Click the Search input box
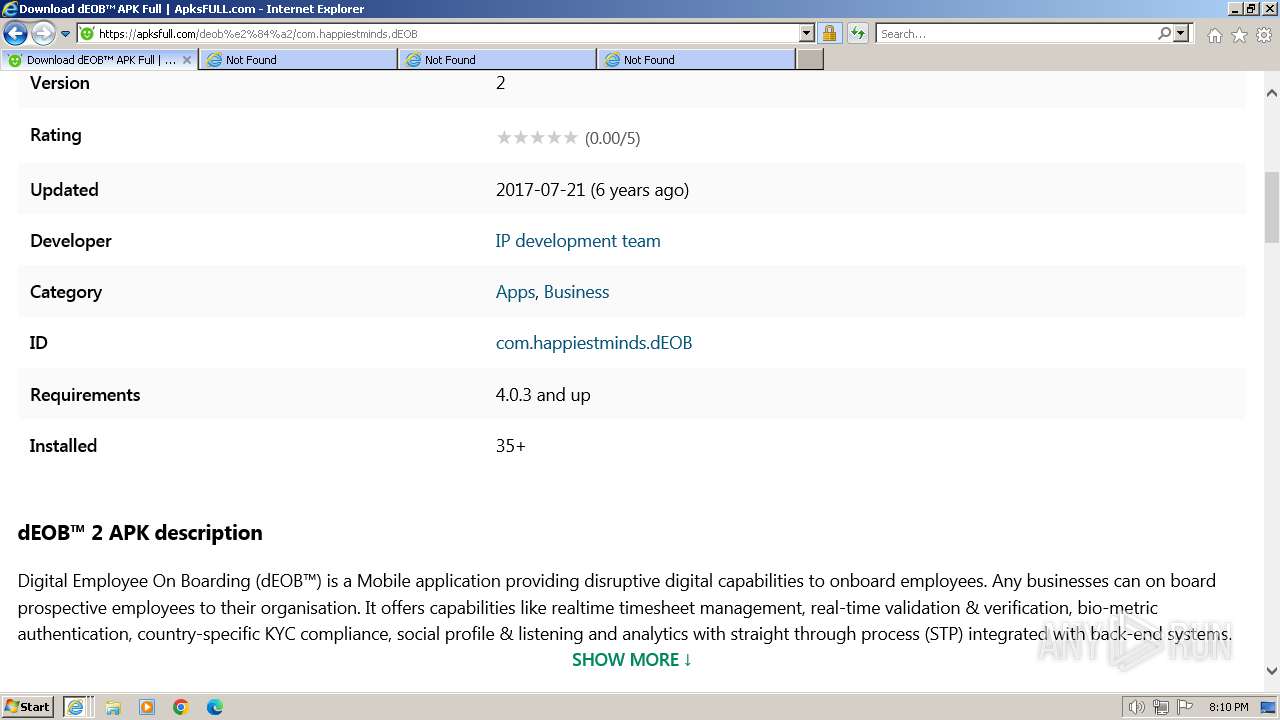The width and height of the screenshot is (1280, 720). tap(1016, 34)
